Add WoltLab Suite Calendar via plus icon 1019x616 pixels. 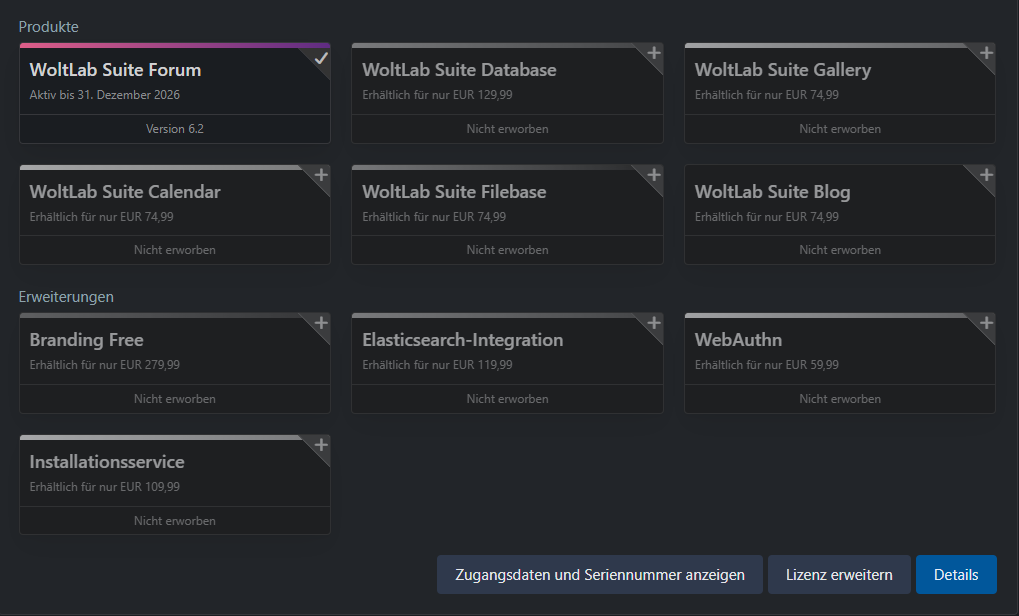321,175
